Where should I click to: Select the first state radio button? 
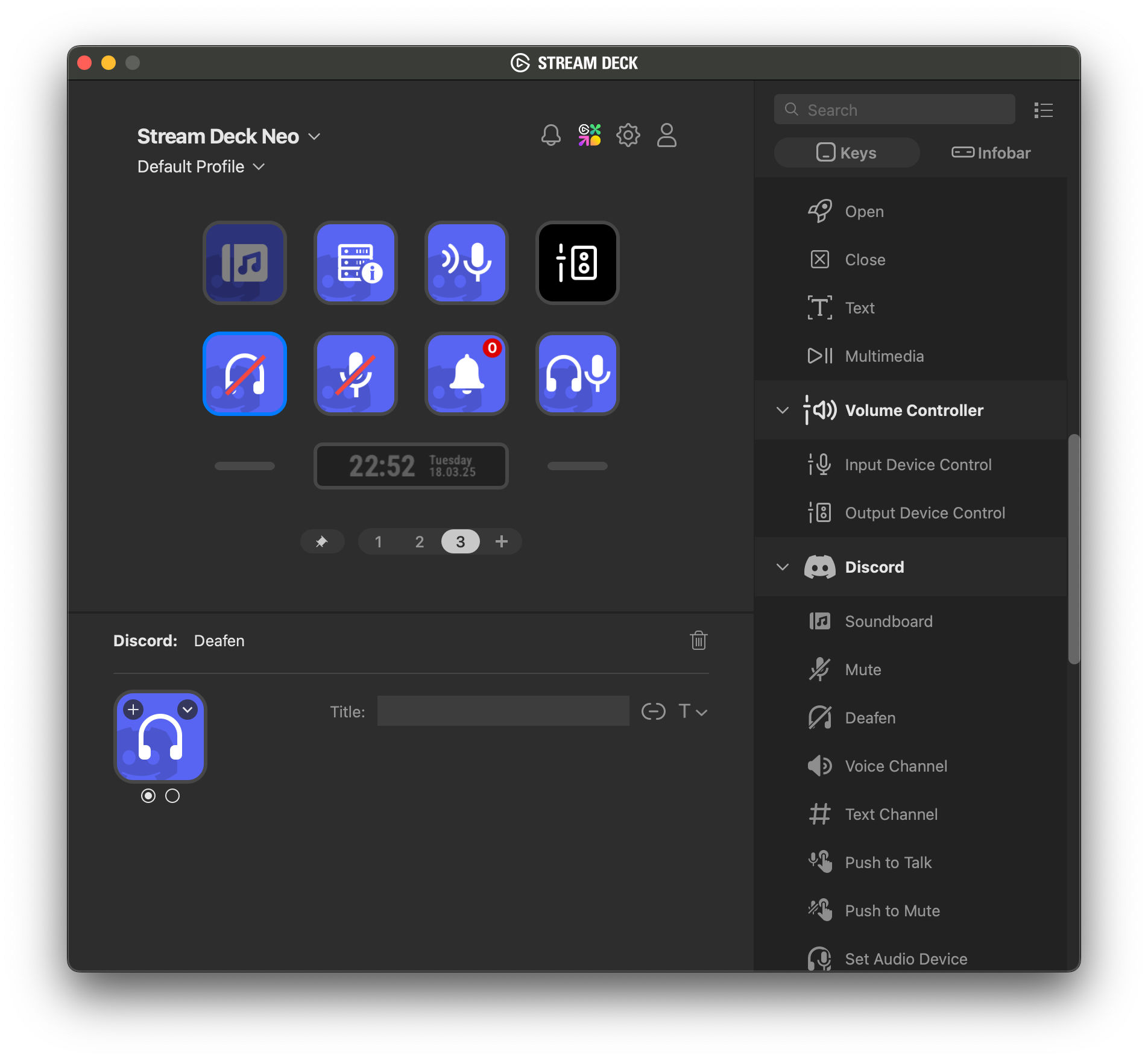coord(148,796)
